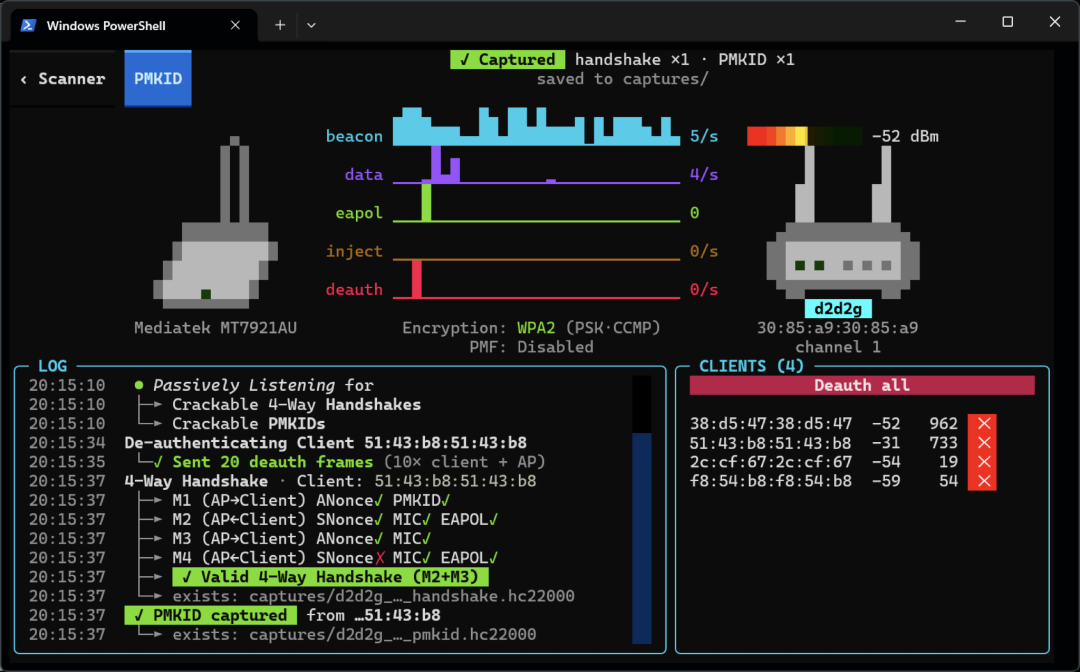This screenshot has height=672, width=1080.
Task: Close the Windows PowerShell tab
Action: [235, 25]
